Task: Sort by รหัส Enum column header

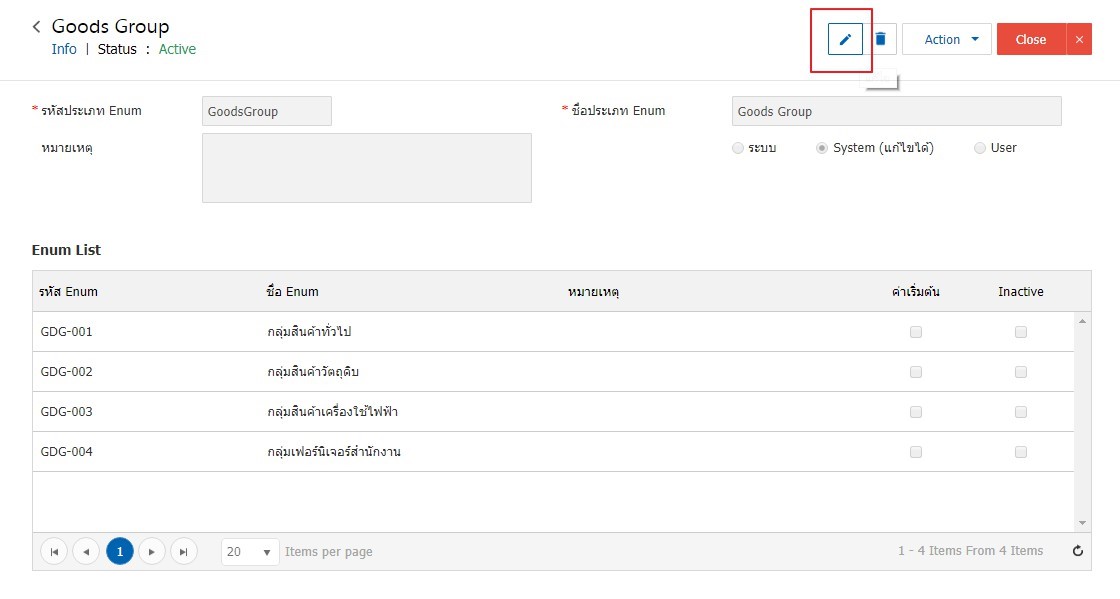Action: pyautogui.click(x=69, y=291)
